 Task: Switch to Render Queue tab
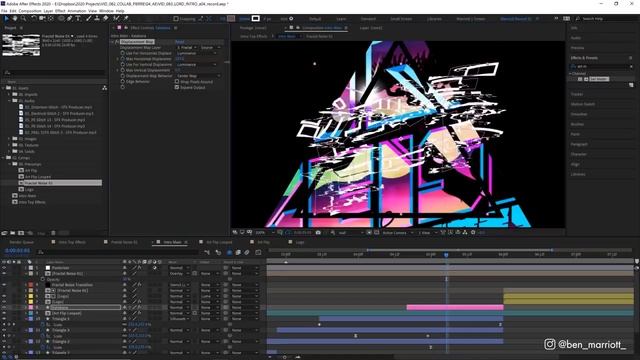pos(21,242)
